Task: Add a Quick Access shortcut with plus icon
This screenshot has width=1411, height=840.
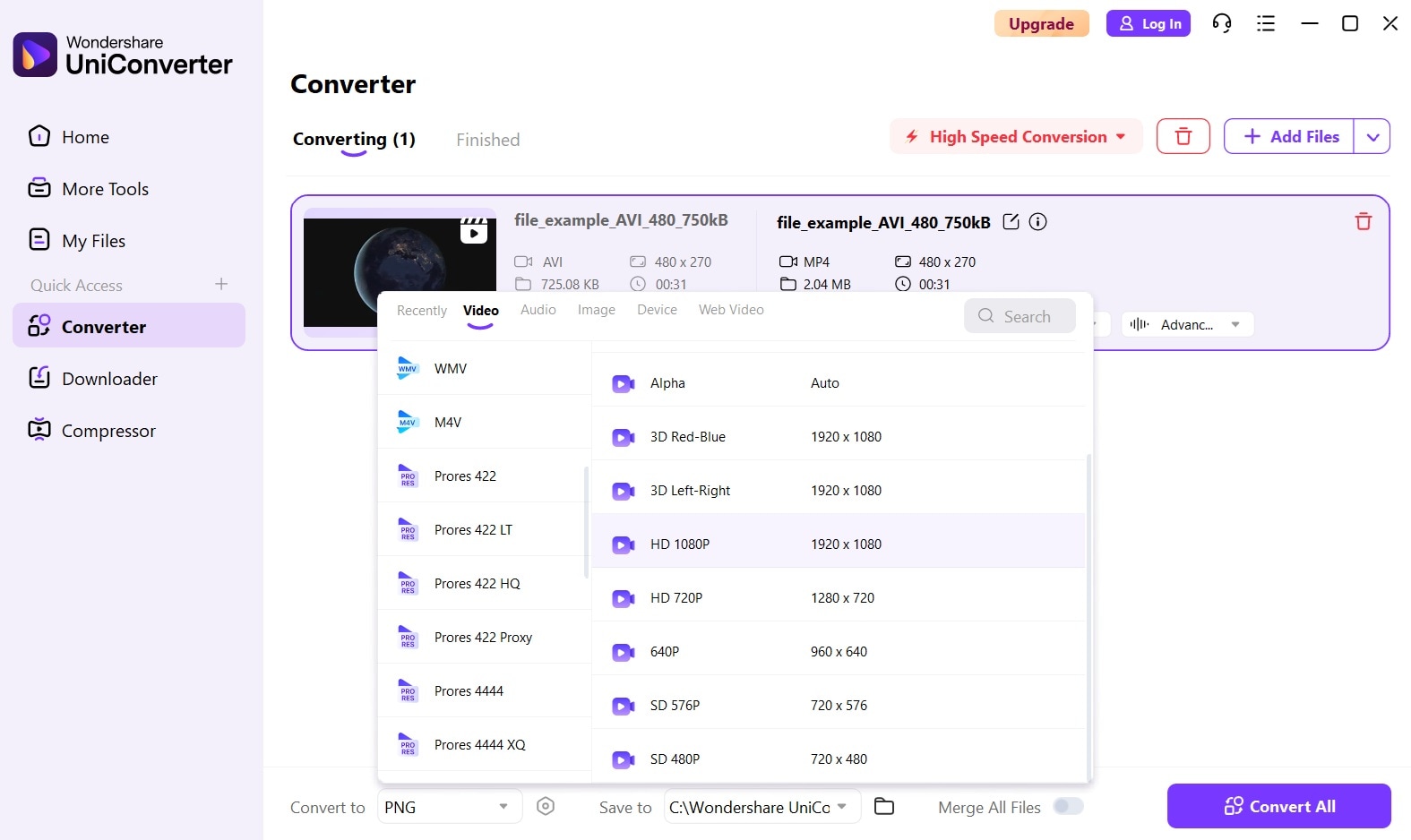Action: (x=221, y=284)
